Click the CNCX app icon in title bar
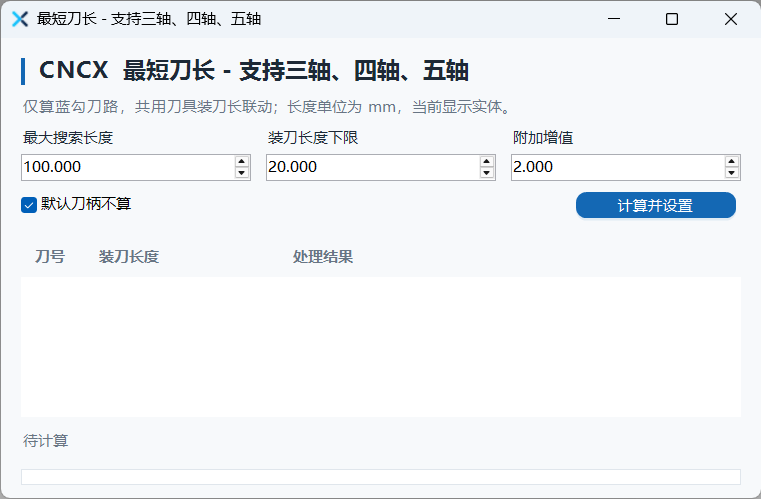Viewport: 761px width, 499px height. (20, 19)
